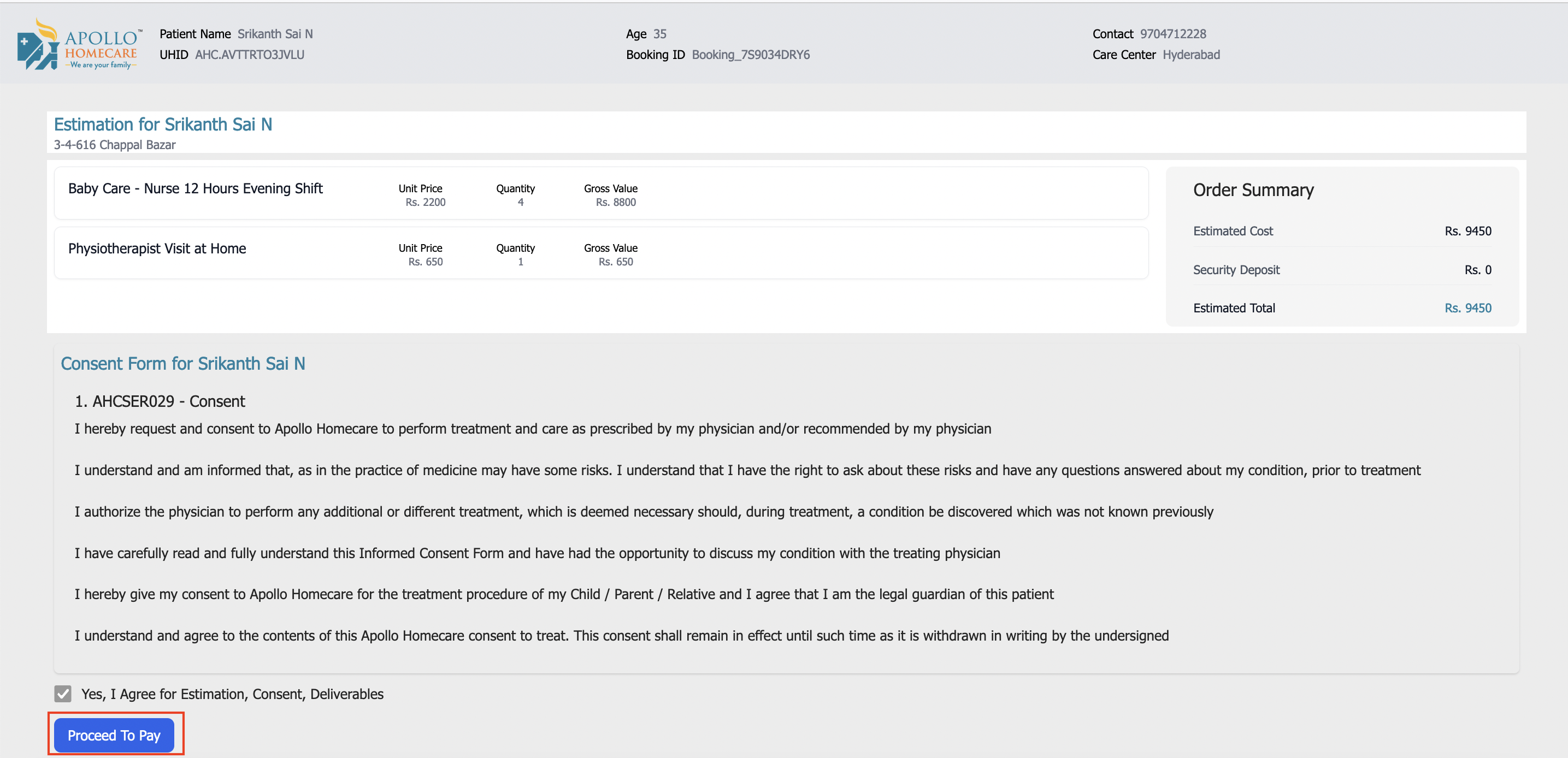Click the Estimated Cost Rs. 9450 value
The width and height of the screenshot is (1568, 758).
[1467, 231]
